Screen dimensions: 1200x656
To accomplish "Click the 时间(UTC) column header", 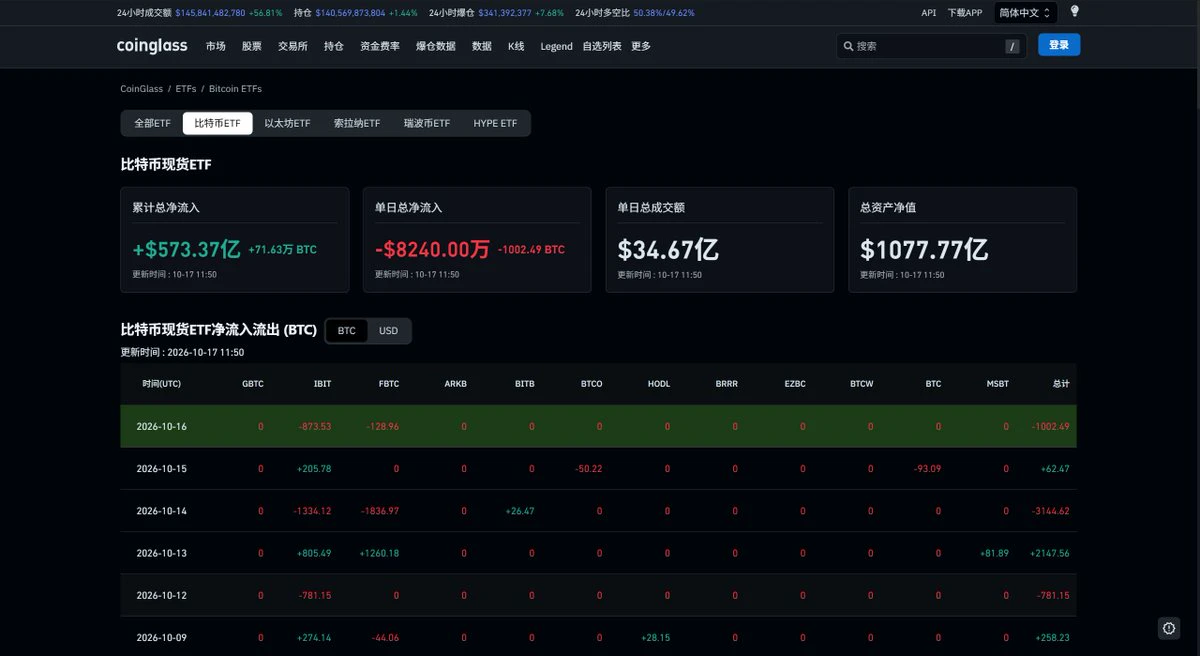I will point(162,384).
